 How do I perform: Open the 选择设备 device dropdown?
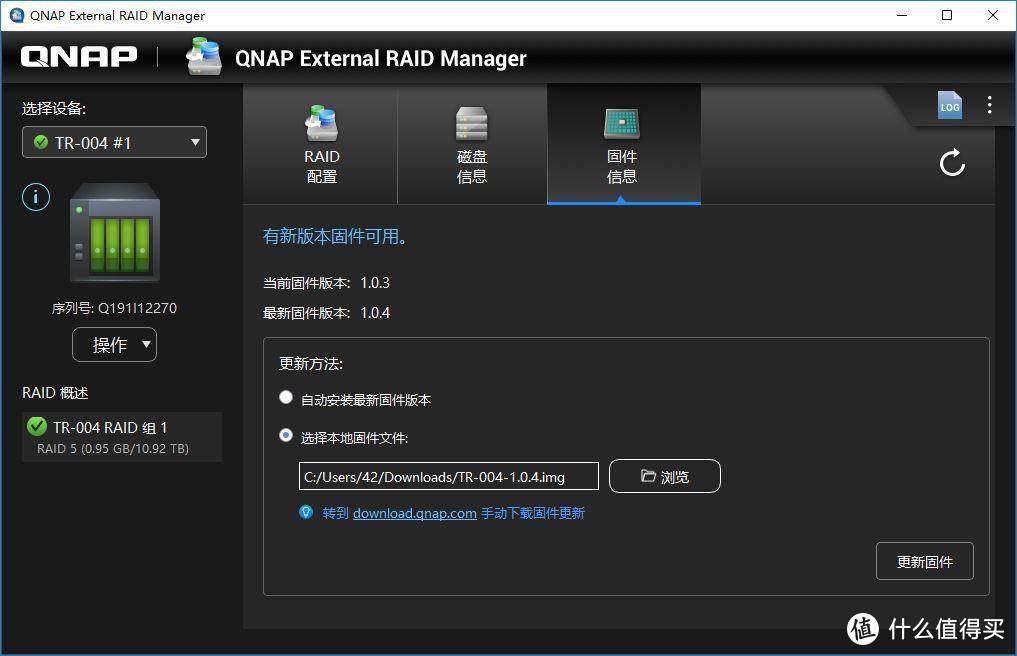click(x=114, y=142)
